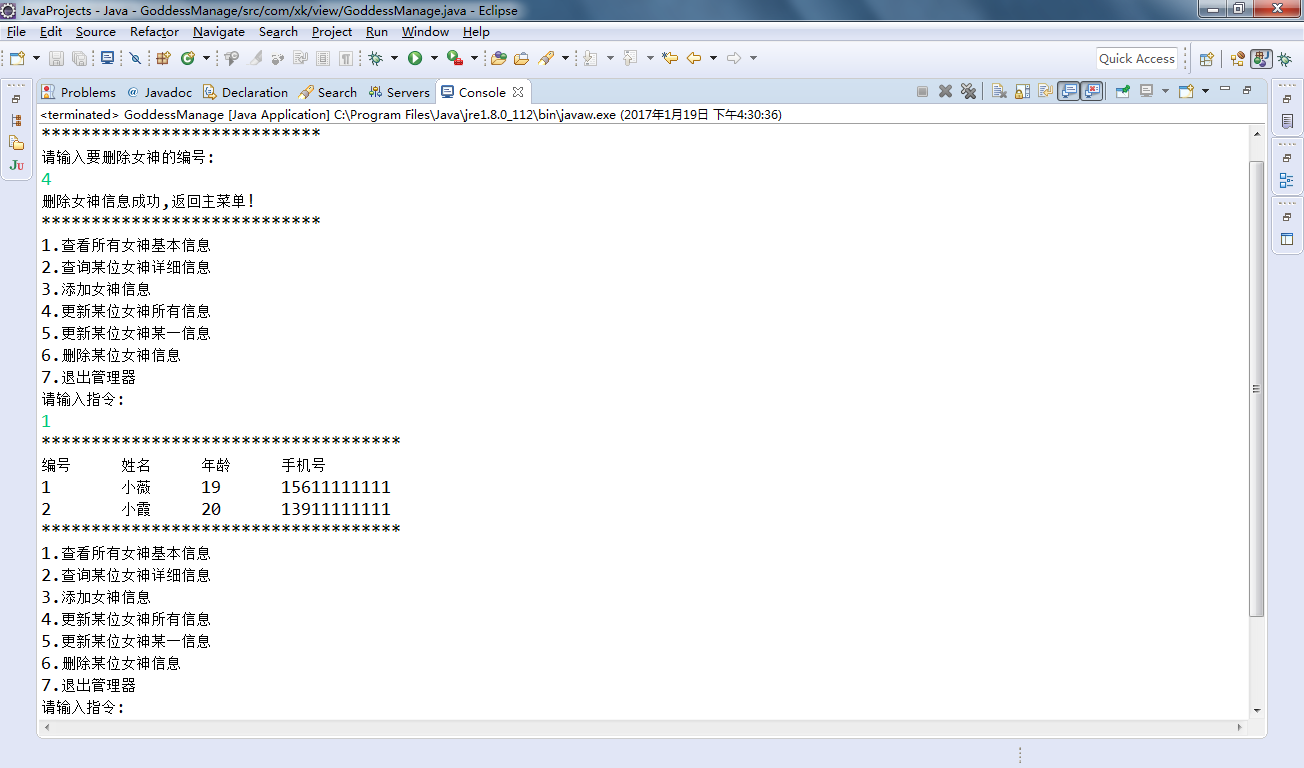Image resolution: width=1304 pixels, height=768 pixels.
Task: Maximize the Console view panel
Action: click(x=1247, y=90)
